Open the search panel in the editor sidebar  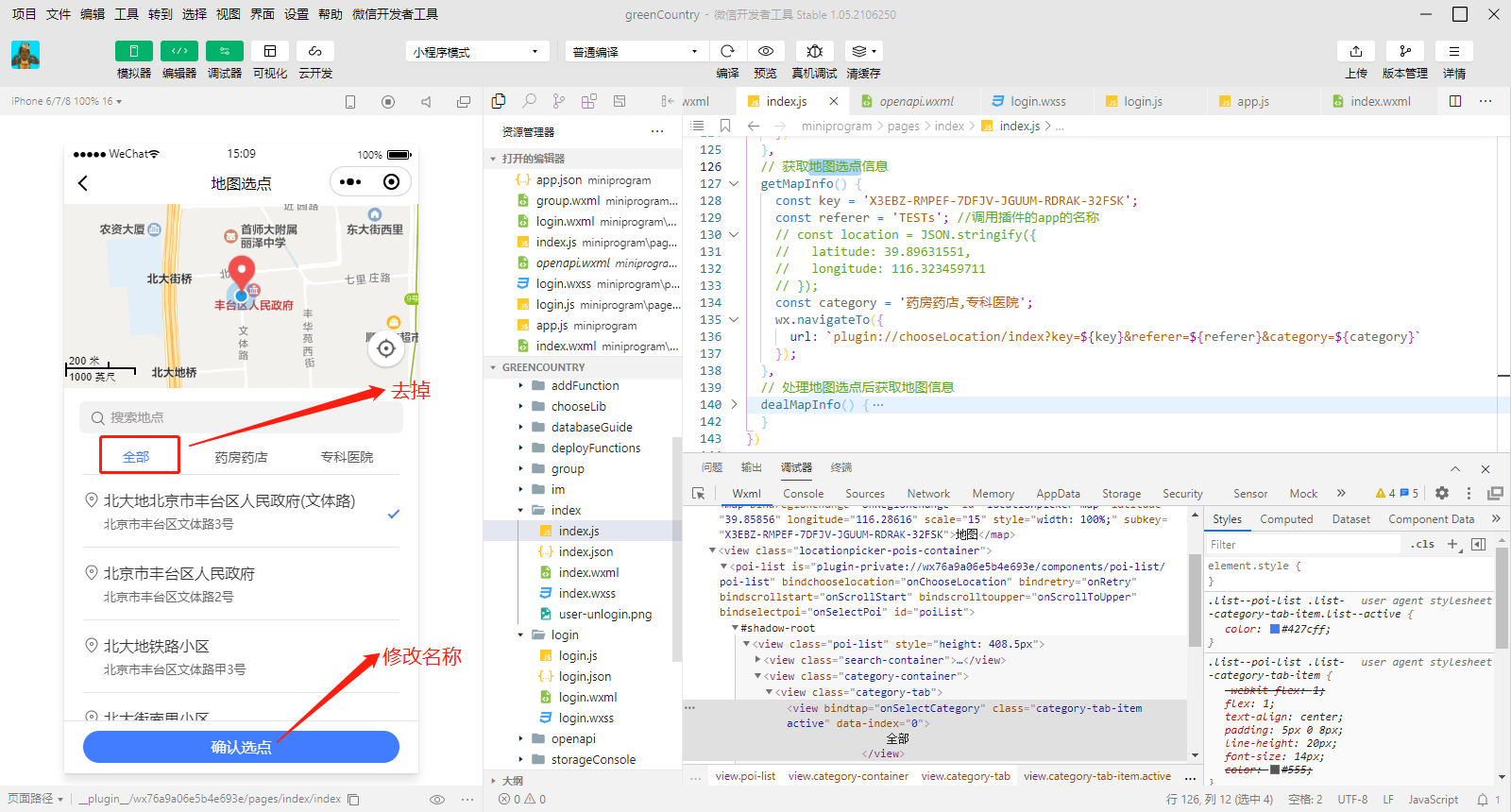pyautogui.click(x=529, y=101)
